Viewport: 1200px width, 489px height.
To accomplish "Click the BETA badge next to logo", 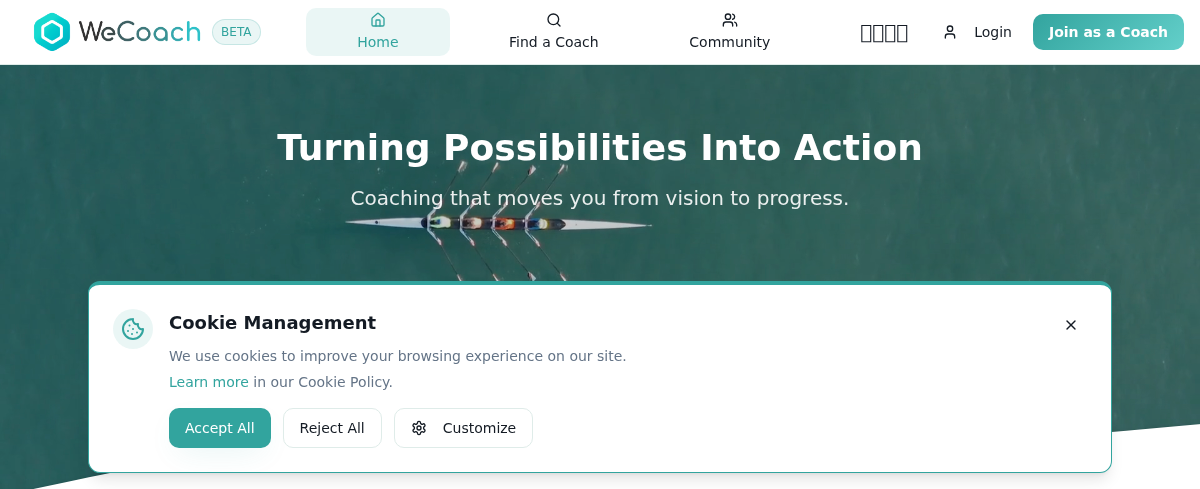I will click(x=236, y=32).
